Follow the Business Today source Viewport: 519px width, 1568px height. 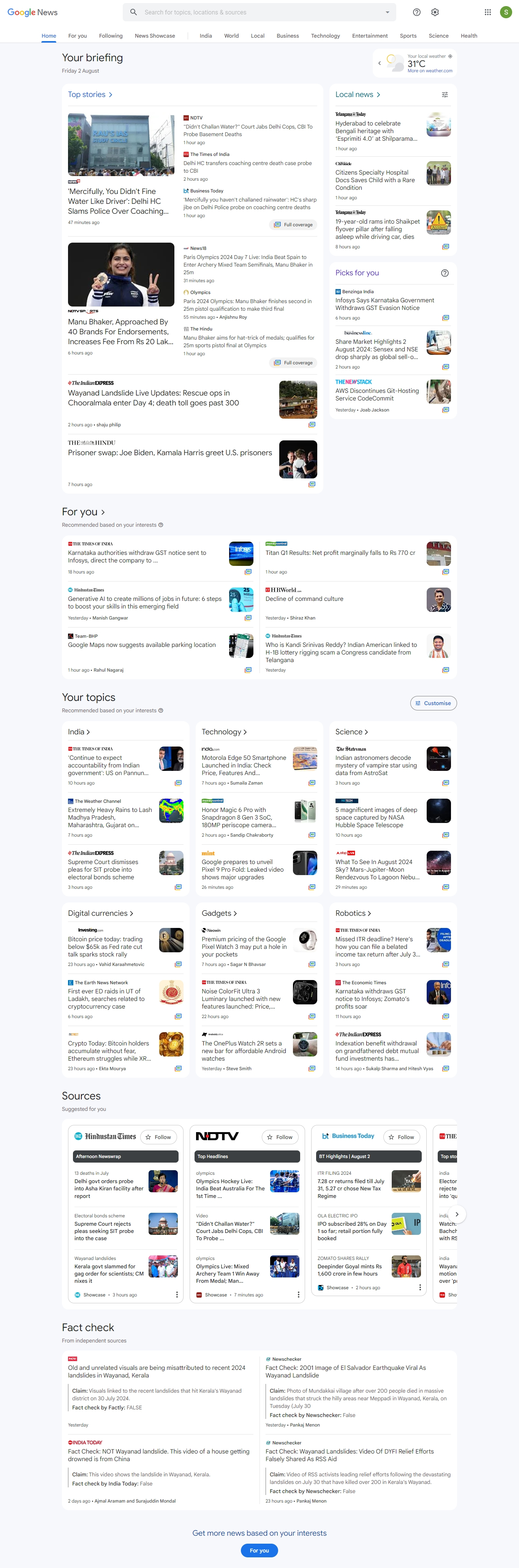tap(402, 1137)
